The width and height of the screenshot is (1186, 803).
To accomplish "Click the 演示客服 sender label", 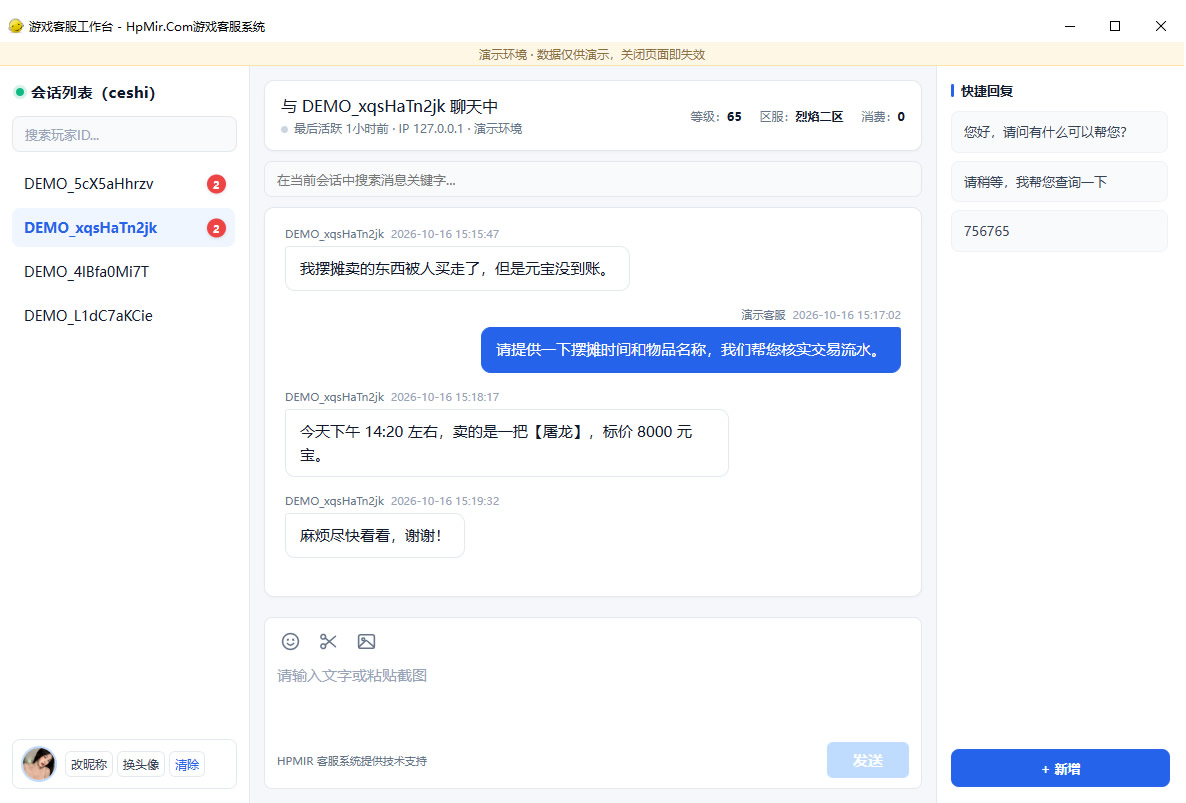I will [x=763, y=315].
